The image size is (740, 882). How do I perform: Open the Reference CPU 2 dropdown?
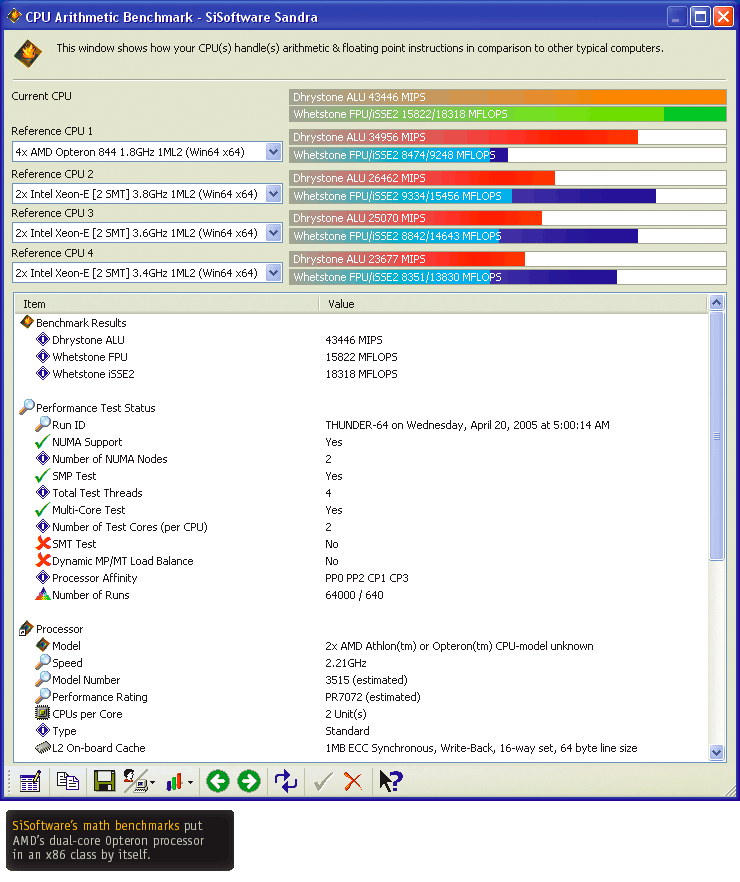[273, 194]
